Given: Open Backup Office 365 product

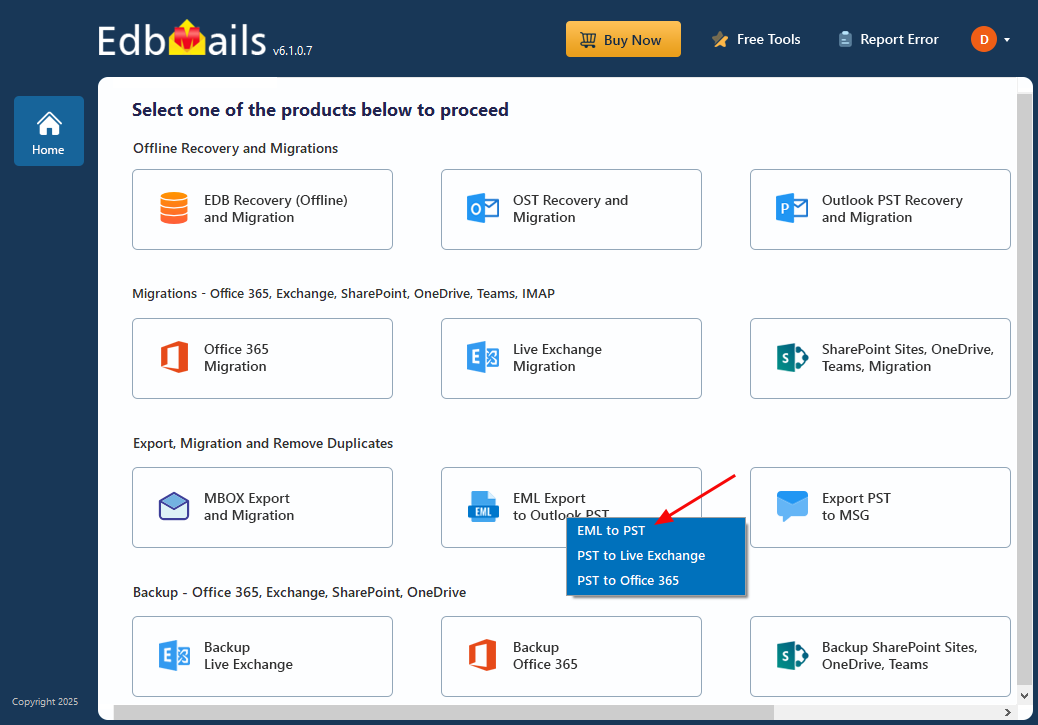Looking at the screenshot, I should click(571, 656).
